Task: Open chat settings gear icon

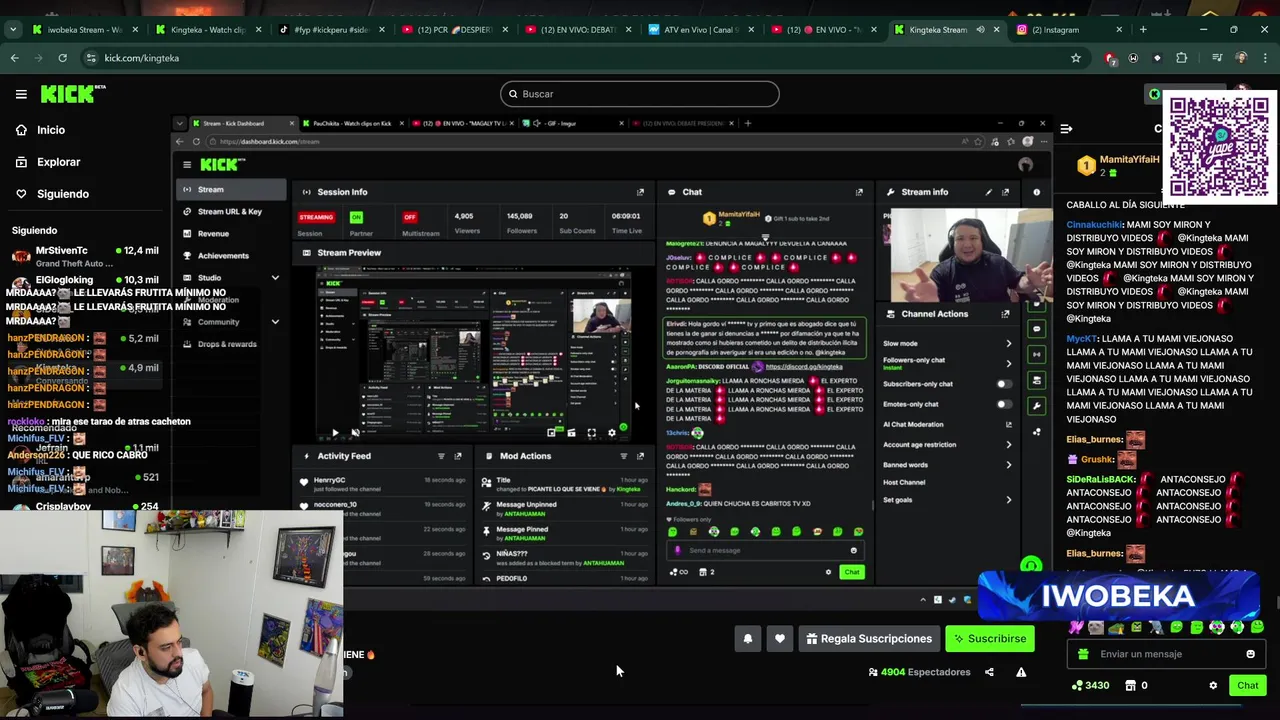Action: coord(1213,686)
